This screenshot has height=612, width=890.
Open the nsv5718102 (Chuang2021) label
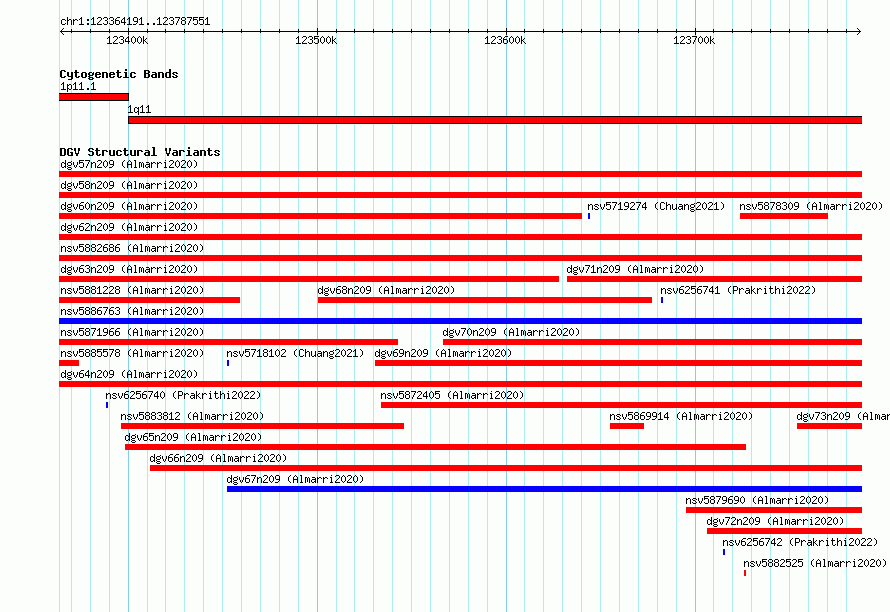[x=295, y=353]
